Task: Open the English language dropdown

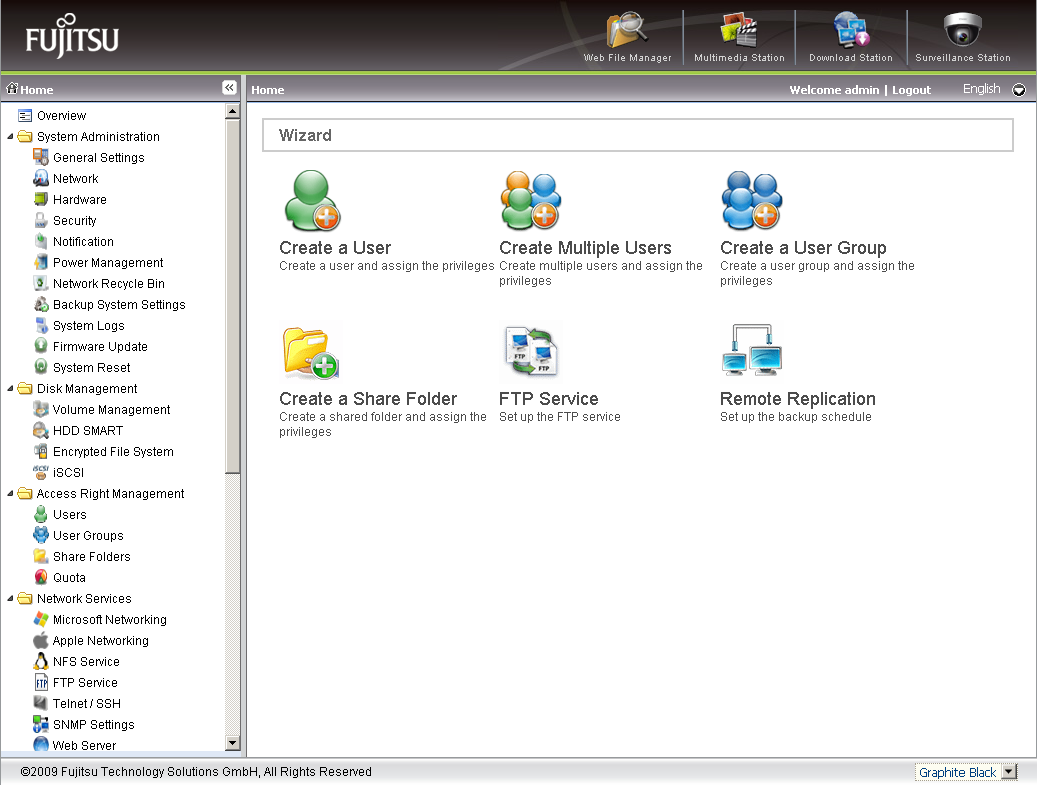Action: (x=1018, y=90)
